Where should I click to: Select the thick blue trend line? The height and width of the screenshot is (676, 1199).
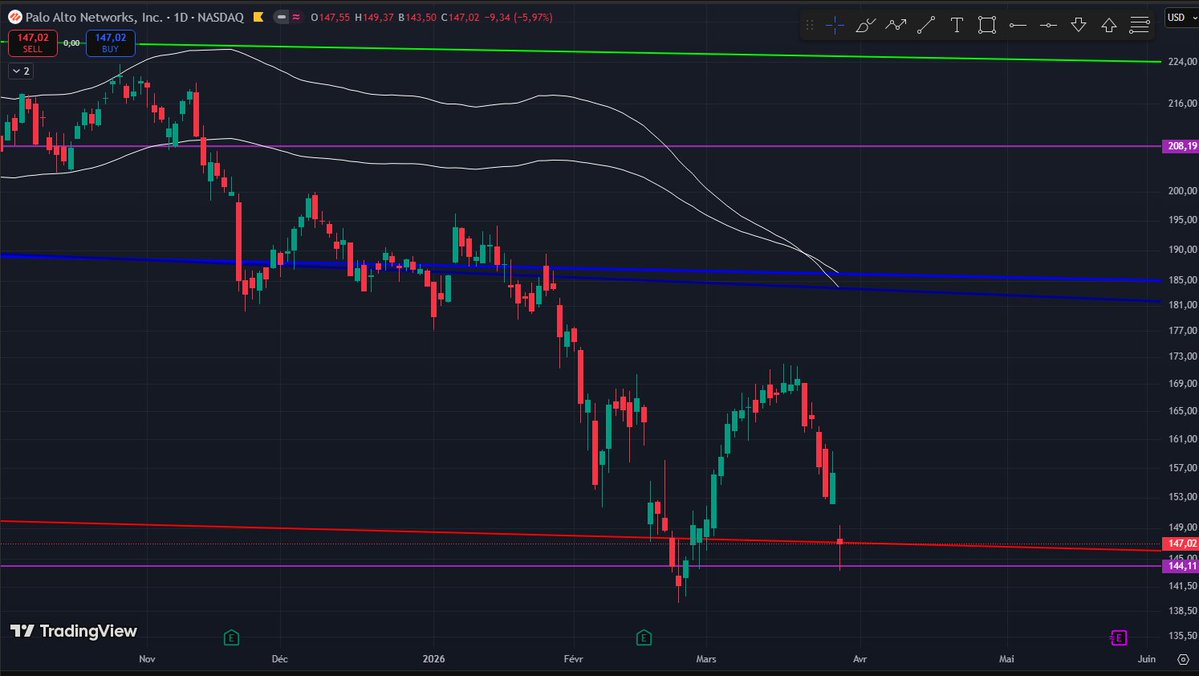tap(581, 268)
